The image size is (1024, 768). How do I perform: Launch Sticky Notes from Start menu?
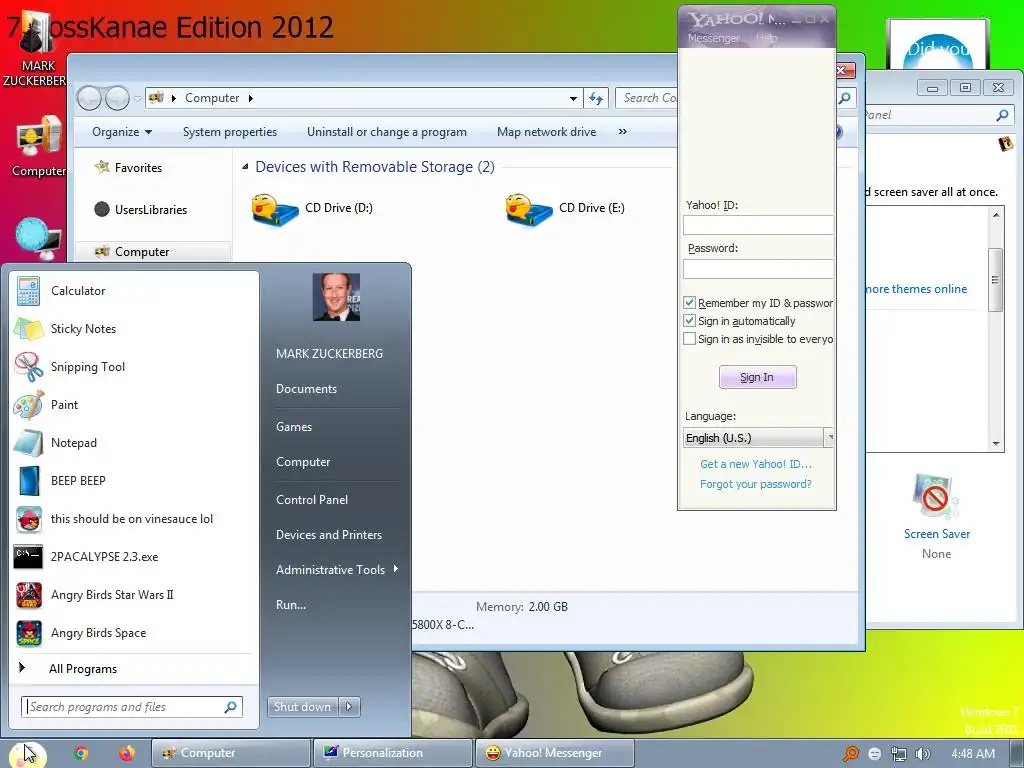click(x=134, y=329)
